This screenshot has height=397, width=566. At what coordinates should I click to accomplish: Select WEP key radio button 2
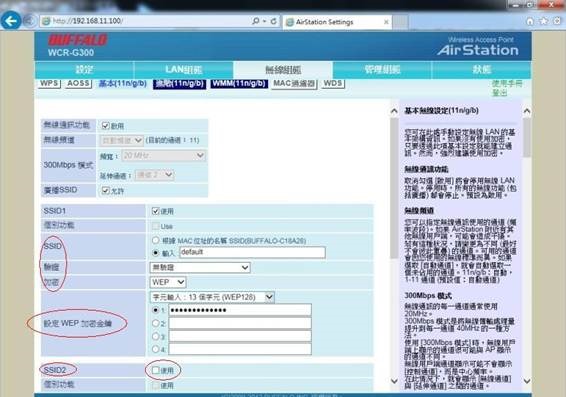[156, 323]
